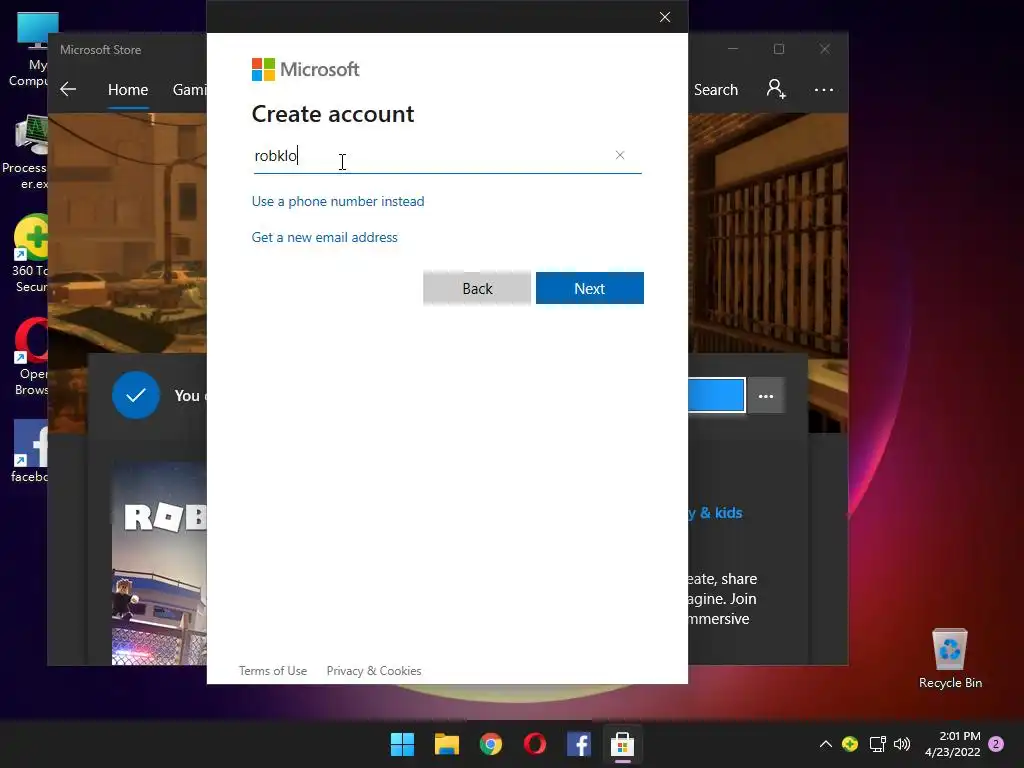Image resolution: width=1024 pixels, height=768 pixels.
Task: Open Terms of Use link
Action: [272, 671]
